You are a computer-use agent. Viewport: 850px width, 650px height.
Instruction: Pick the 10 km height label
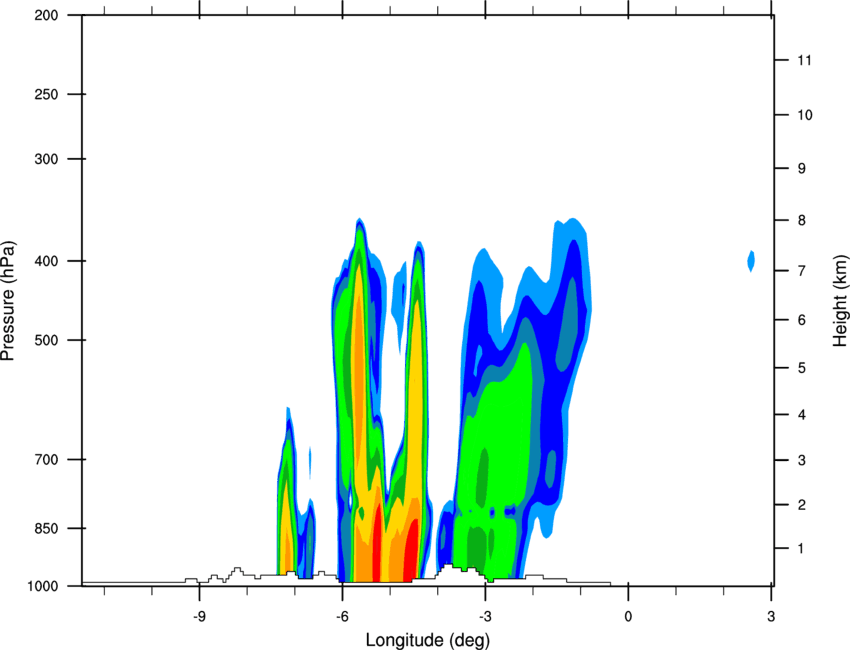(x=805, y=115)
